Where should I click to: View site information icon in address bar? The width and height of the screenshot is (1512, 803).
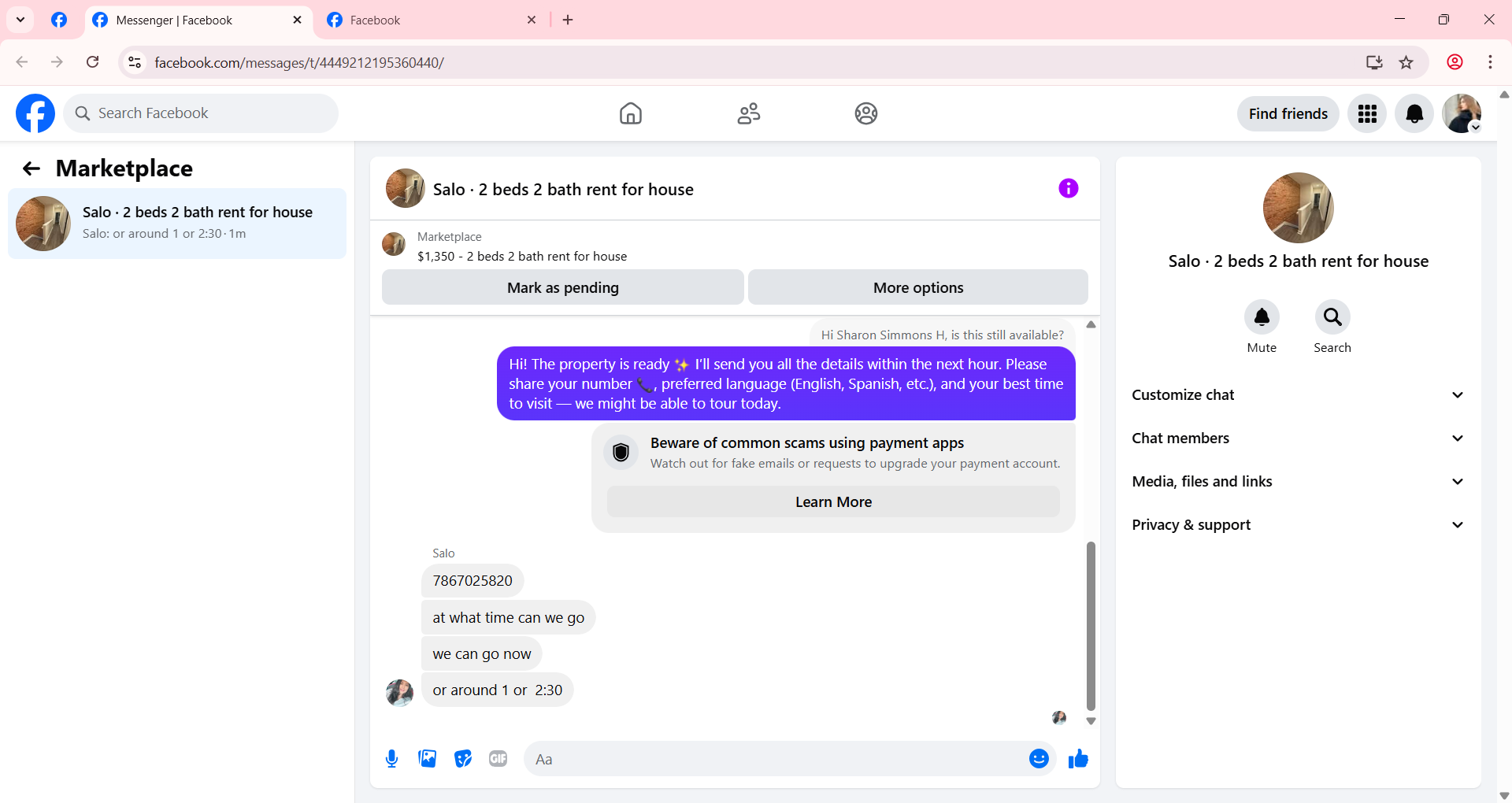(135, 62)
